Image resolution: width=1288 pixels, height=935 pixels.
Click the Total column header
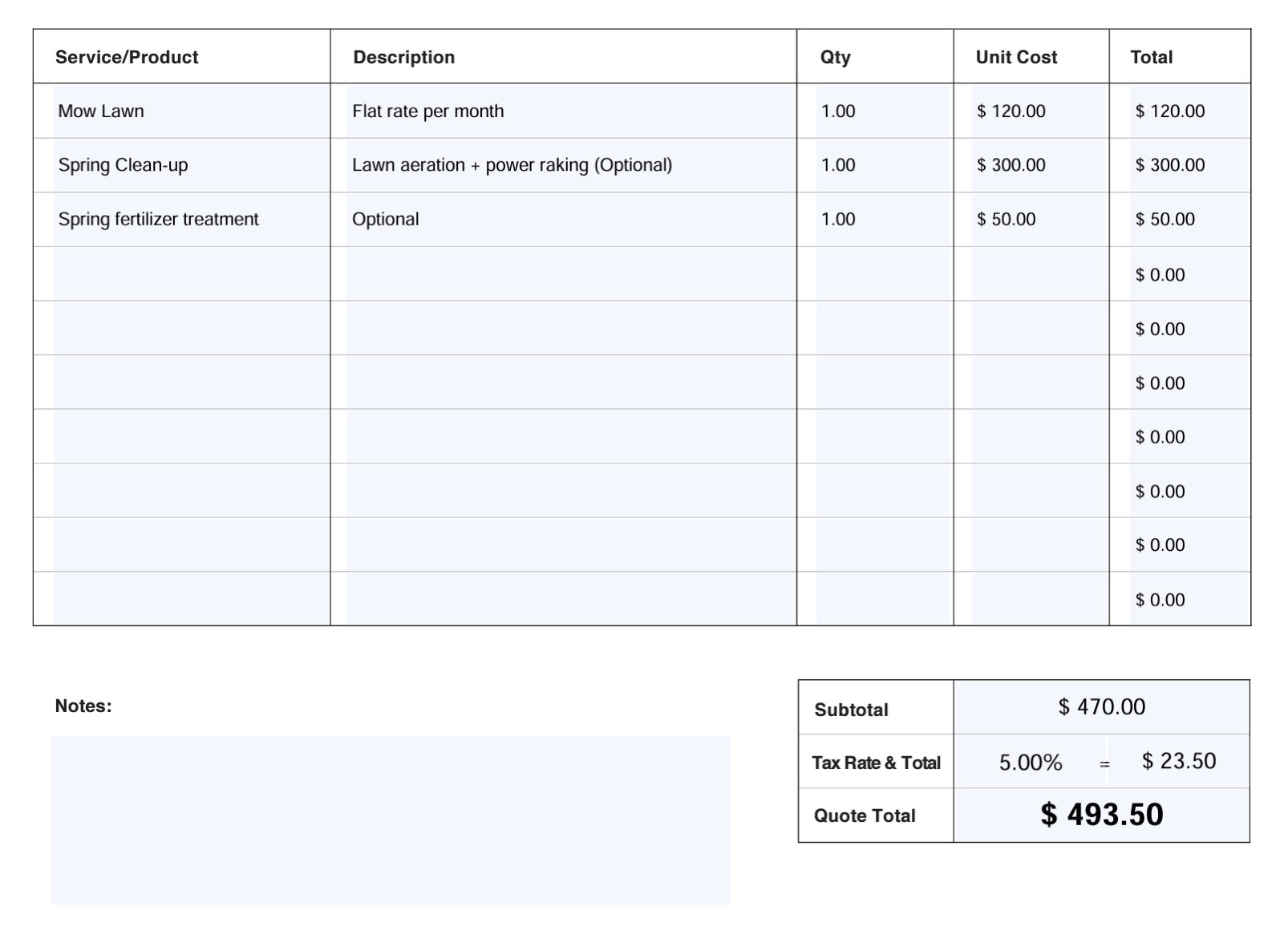click(1152, 57)
